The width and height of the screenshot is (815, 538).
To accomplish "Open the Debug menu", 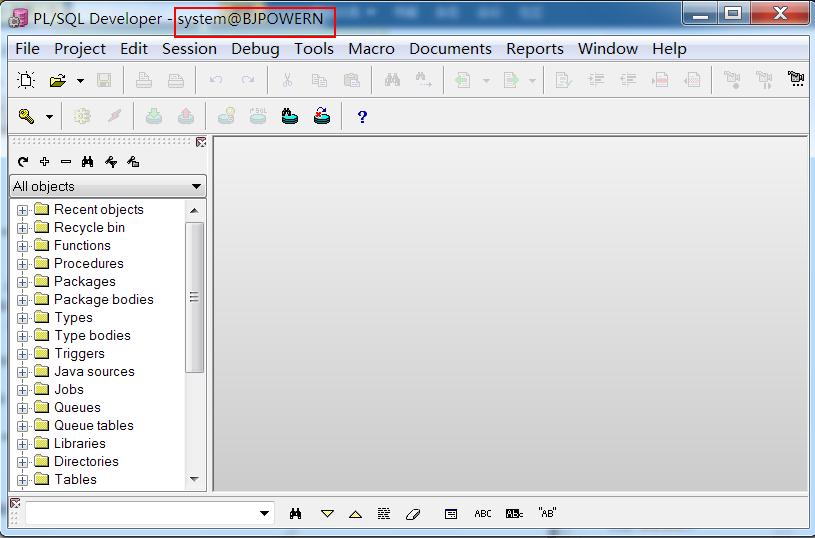I will [255, 48].
